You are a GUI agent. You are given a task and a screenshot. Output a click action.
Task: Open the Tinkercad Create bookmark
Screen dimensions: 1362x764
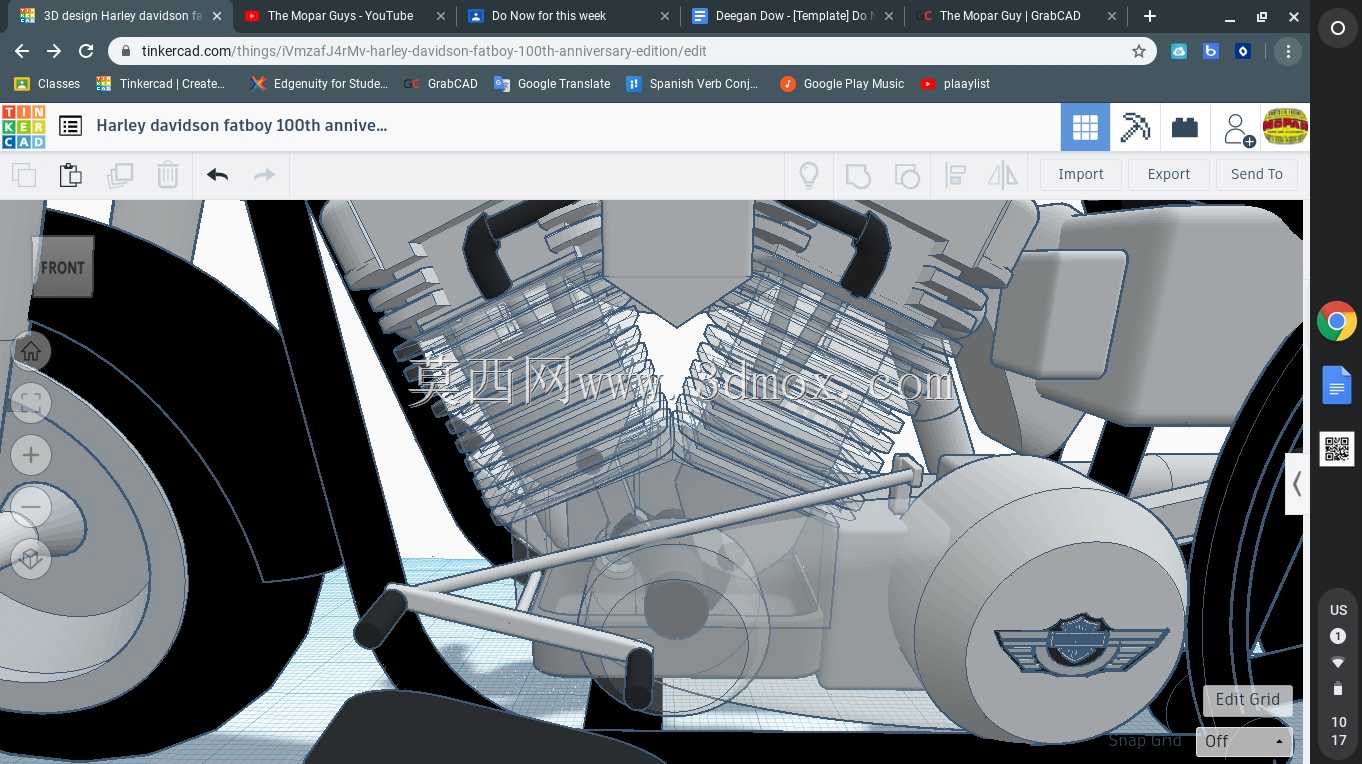(x=161, y=84)
